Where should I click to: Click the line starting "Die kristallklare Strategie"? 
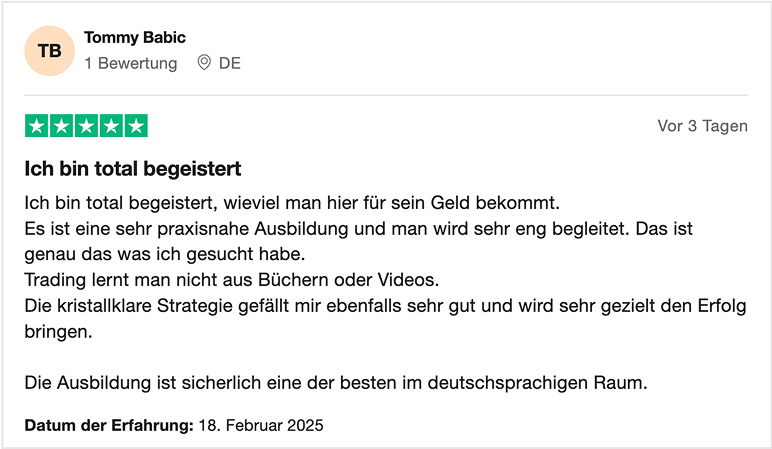click(x=385, y=306)
